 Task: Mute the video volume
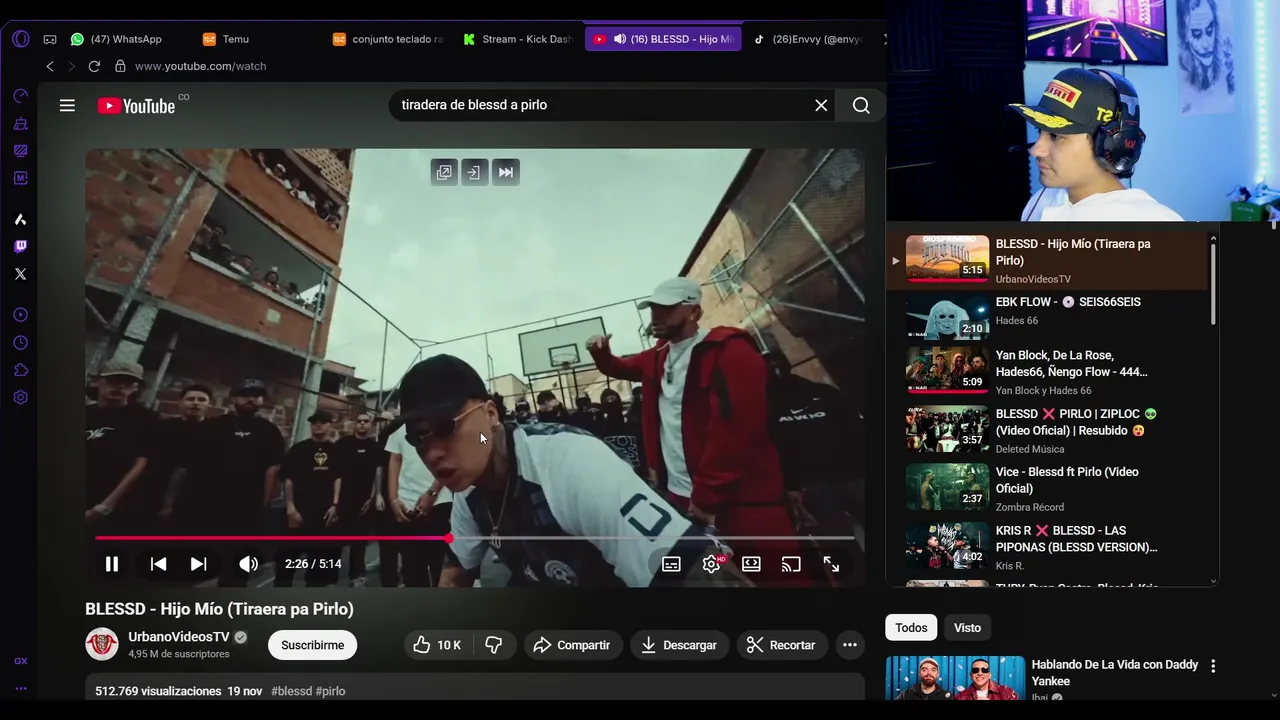(x=248, y=564)
